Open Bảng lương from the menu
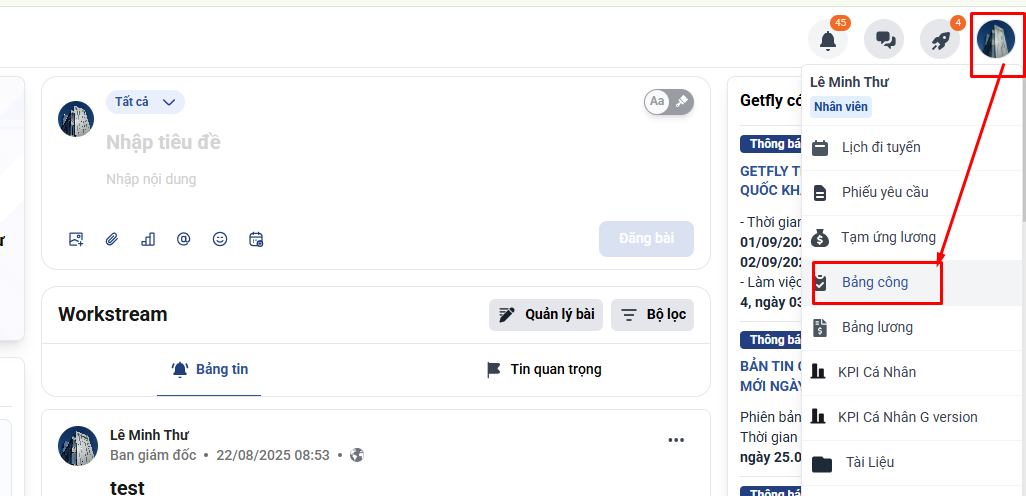This screenshot has height=496, width=1026. tap(877, 328)
